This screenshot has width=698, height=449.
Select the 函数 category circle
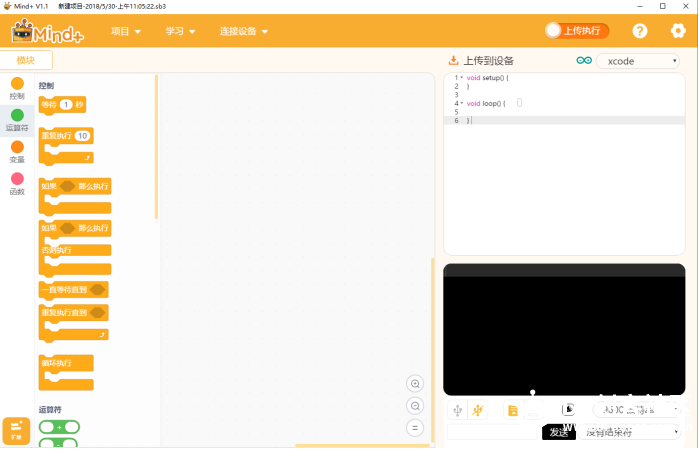click(x=17, y=179)
